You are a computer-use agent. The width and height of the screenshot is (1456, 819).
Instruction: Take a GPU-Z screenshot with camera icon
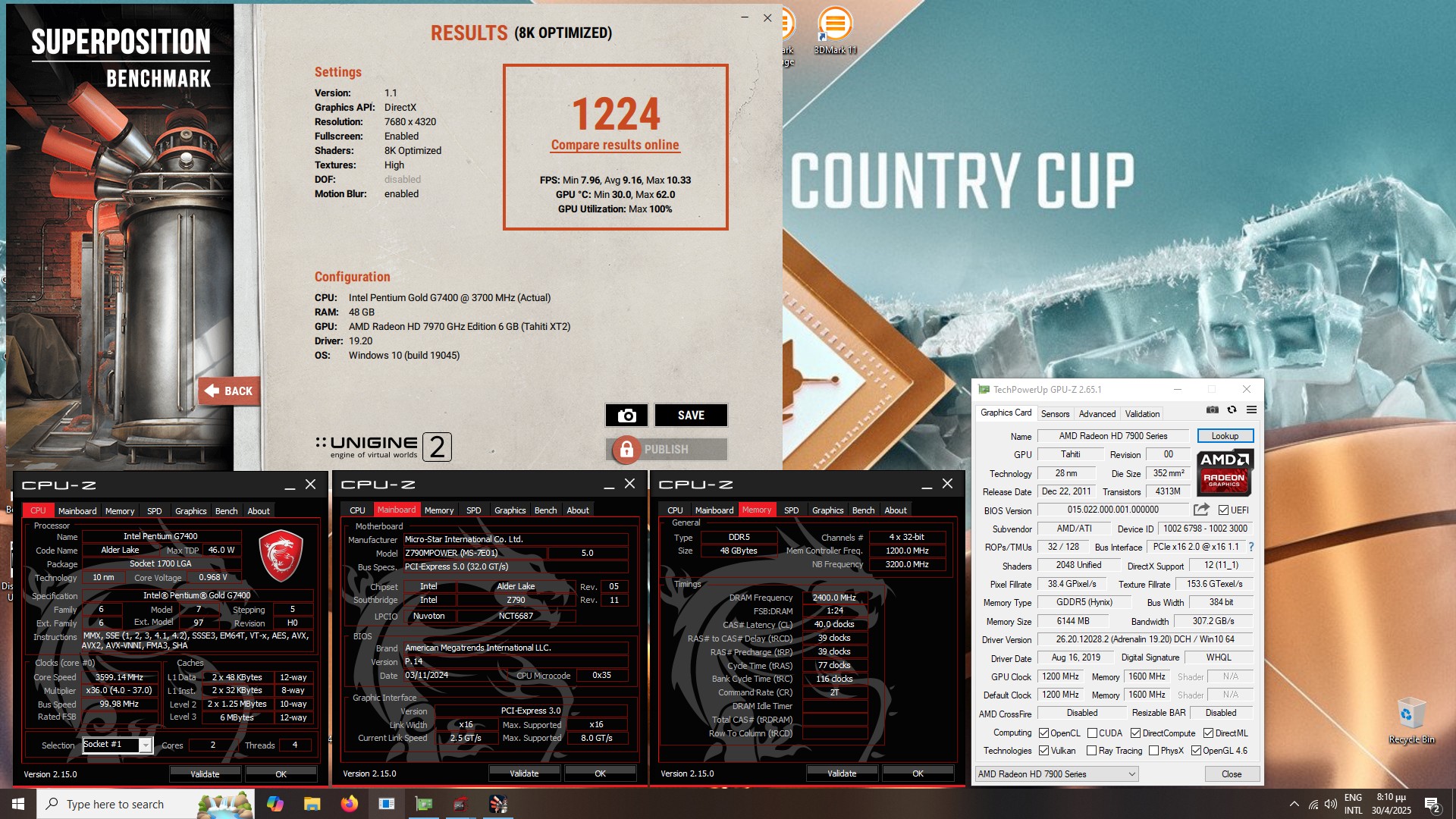click(x=1213, y=409)
